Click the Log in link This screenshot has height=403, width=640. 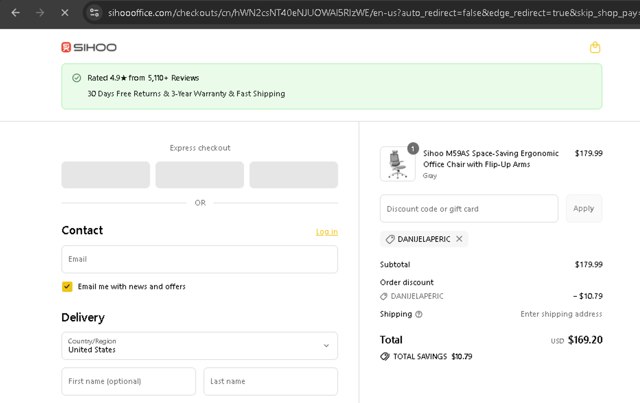[x=327, y=232]
